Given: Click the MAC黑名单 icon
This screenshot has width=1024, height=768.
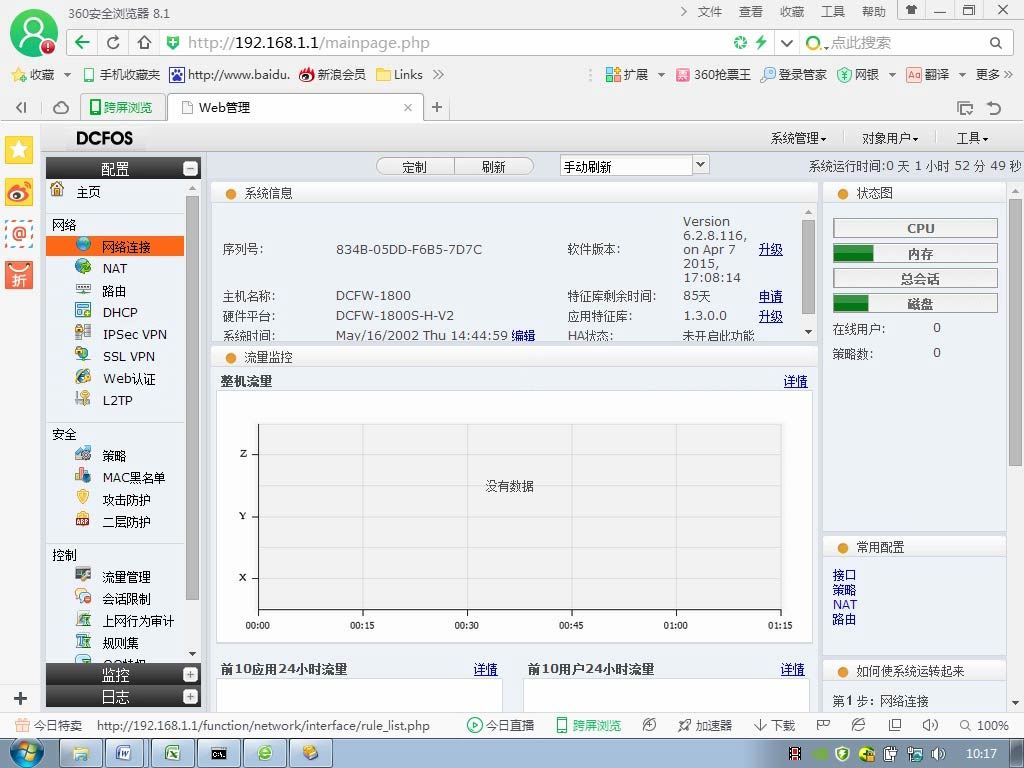Looking at the screenshot, I should (83, 475).
